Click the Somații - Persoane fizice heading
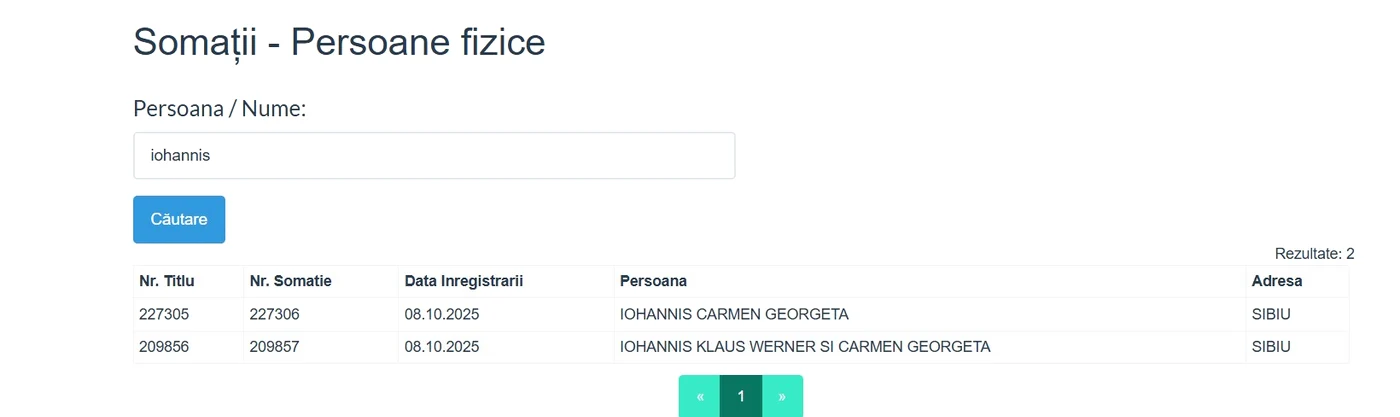Screen dimensions: 1400x417 (x=339, y=43)
